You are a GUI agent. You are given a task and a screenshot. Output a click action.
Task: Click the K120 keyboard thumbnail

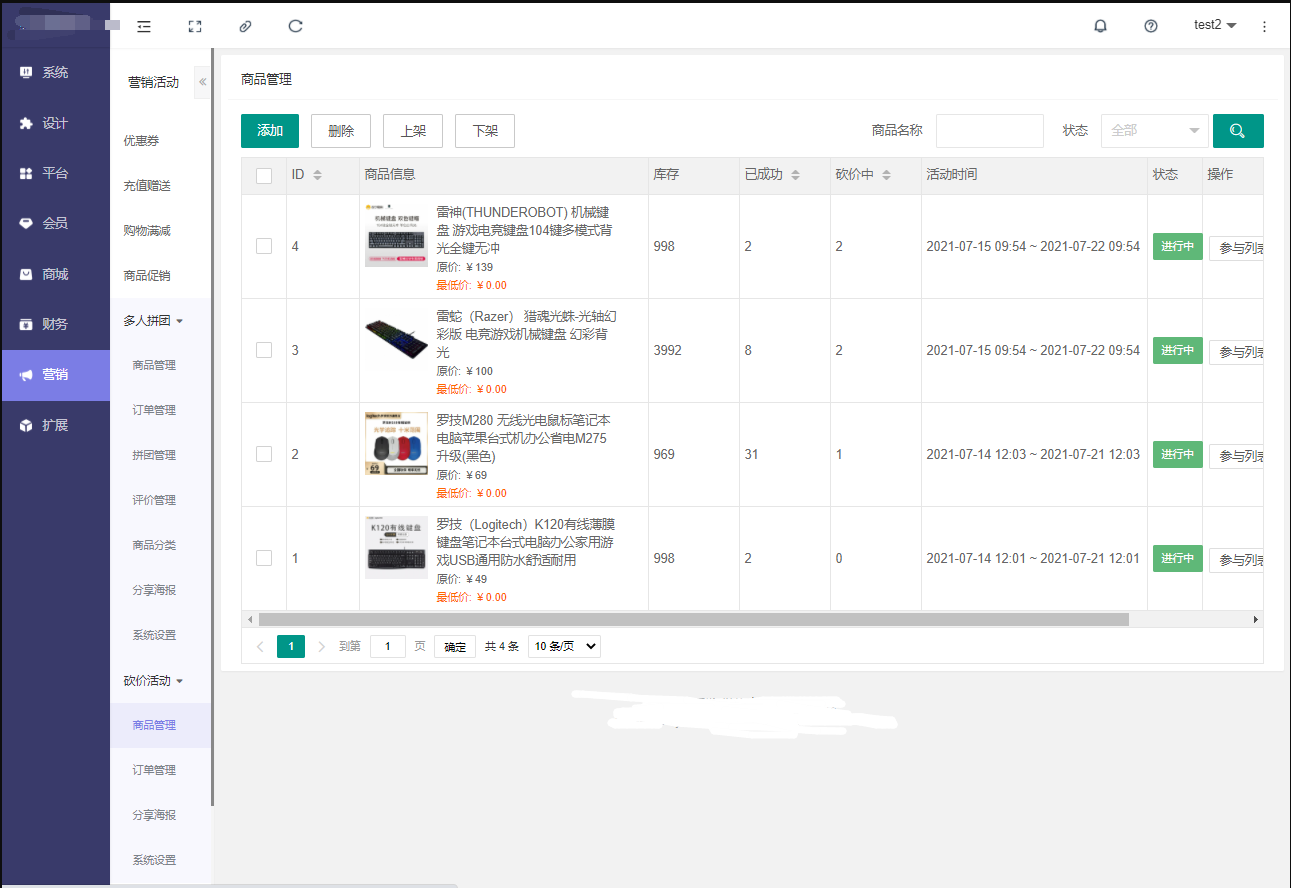[397, 547]
